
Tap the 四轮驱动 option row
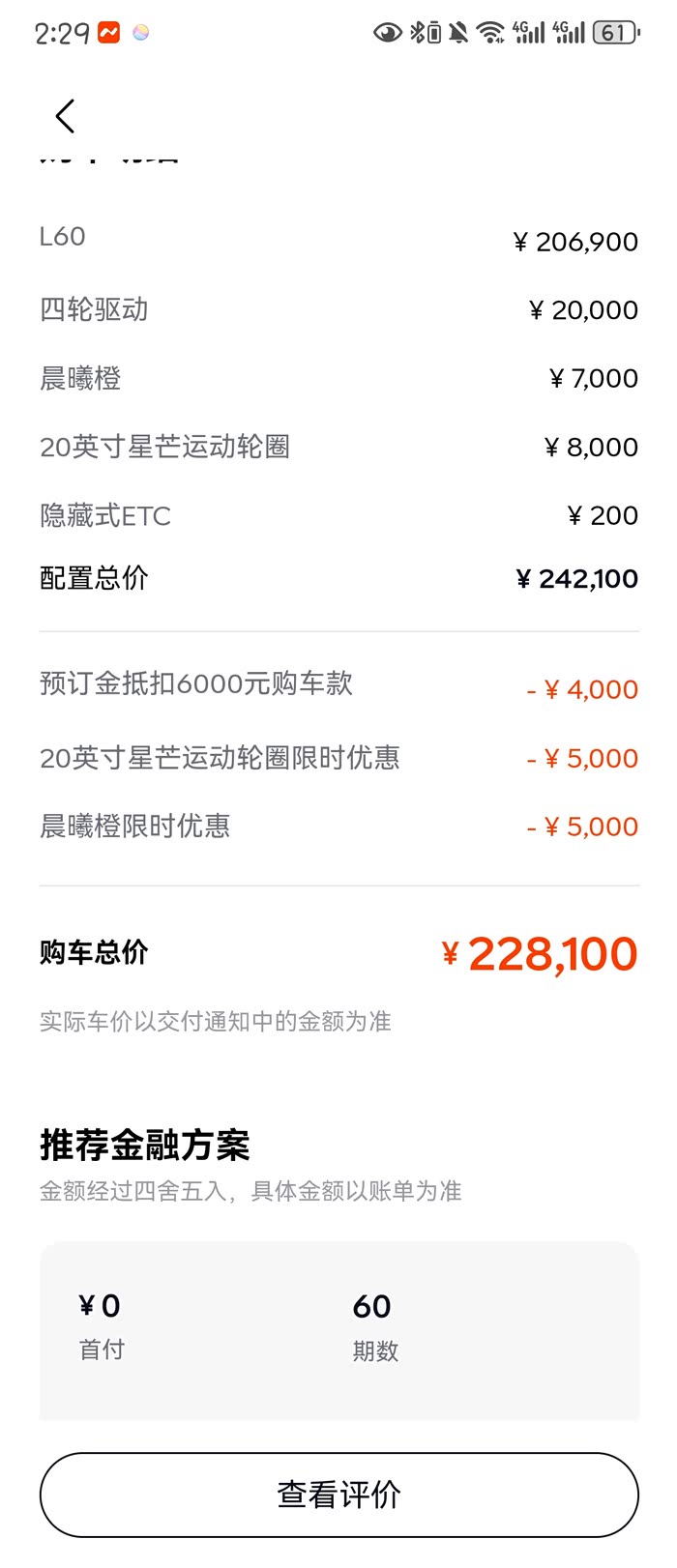point(338,309)
